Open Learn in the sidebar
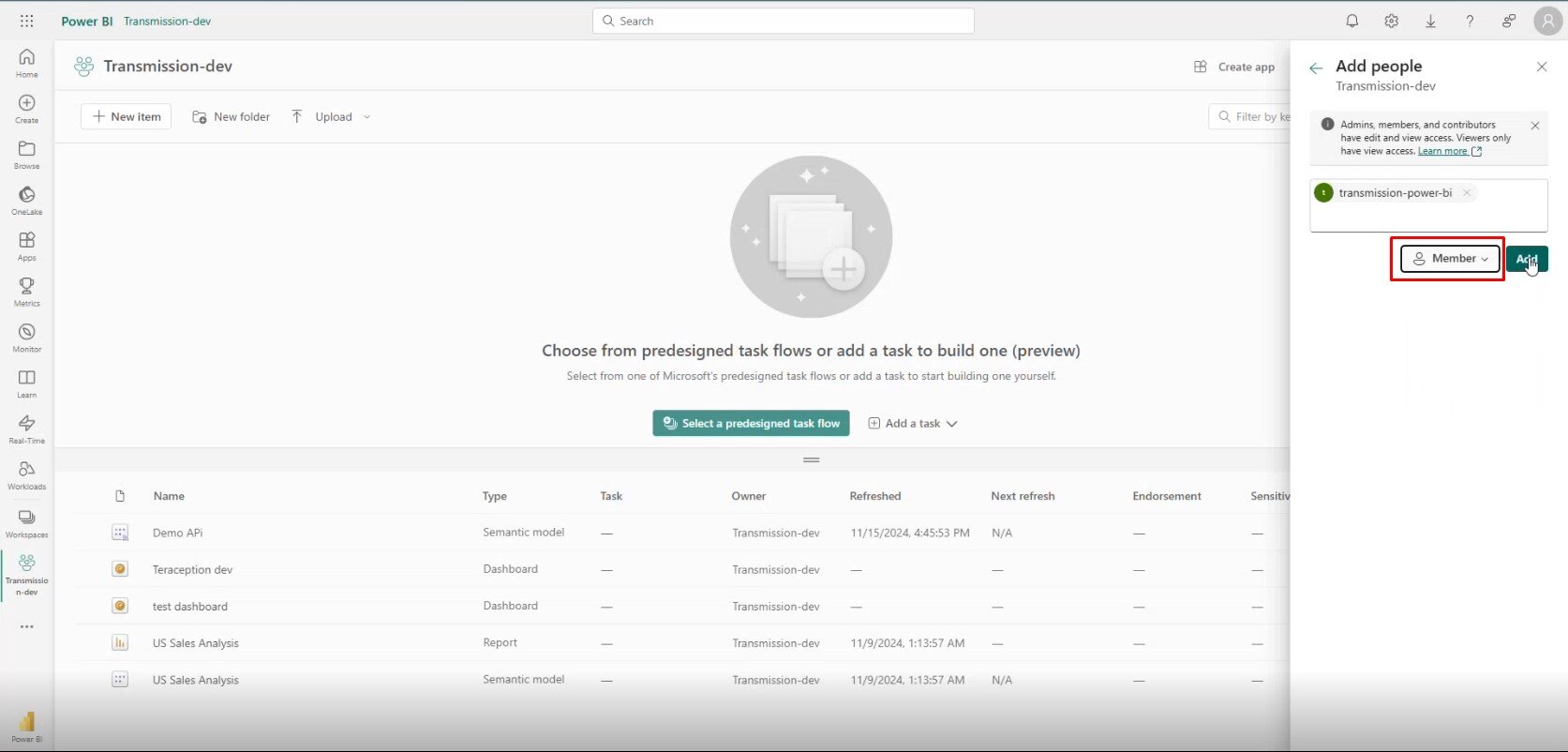 point(26,384)
